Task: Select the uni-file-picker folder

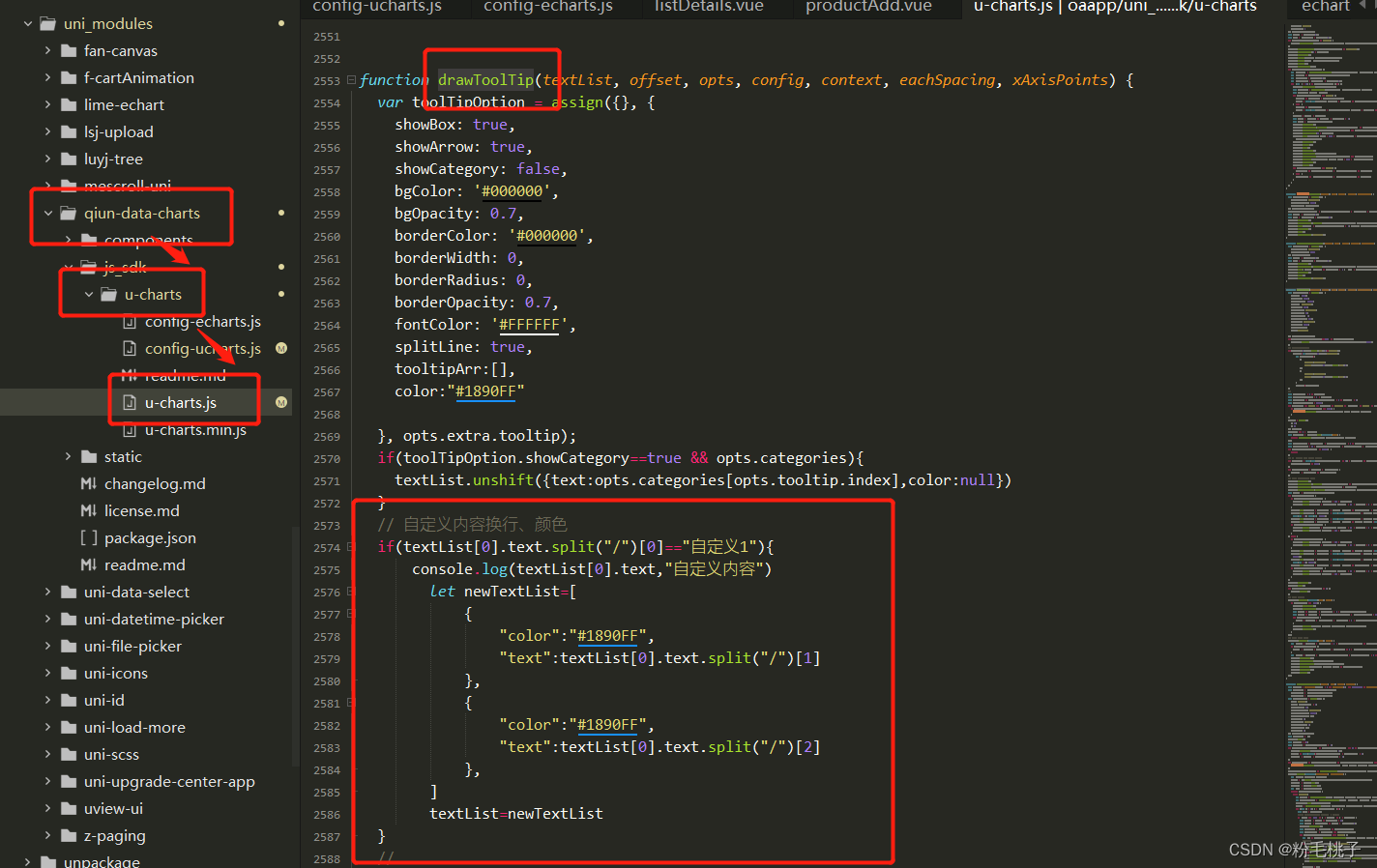Action: pyautogui.click(x=132, y=646)
